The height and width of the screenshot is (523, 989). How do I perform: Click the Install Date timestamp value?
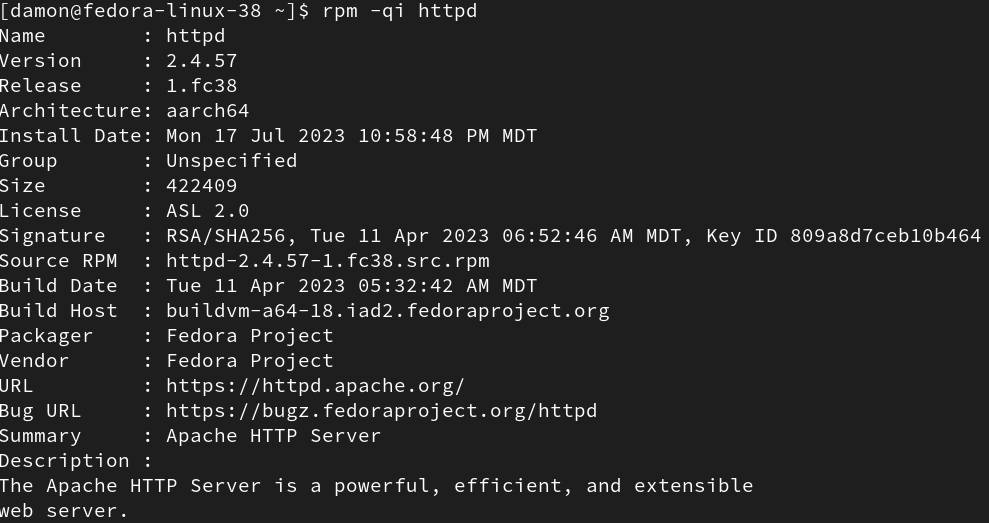[x=351, y=136]
